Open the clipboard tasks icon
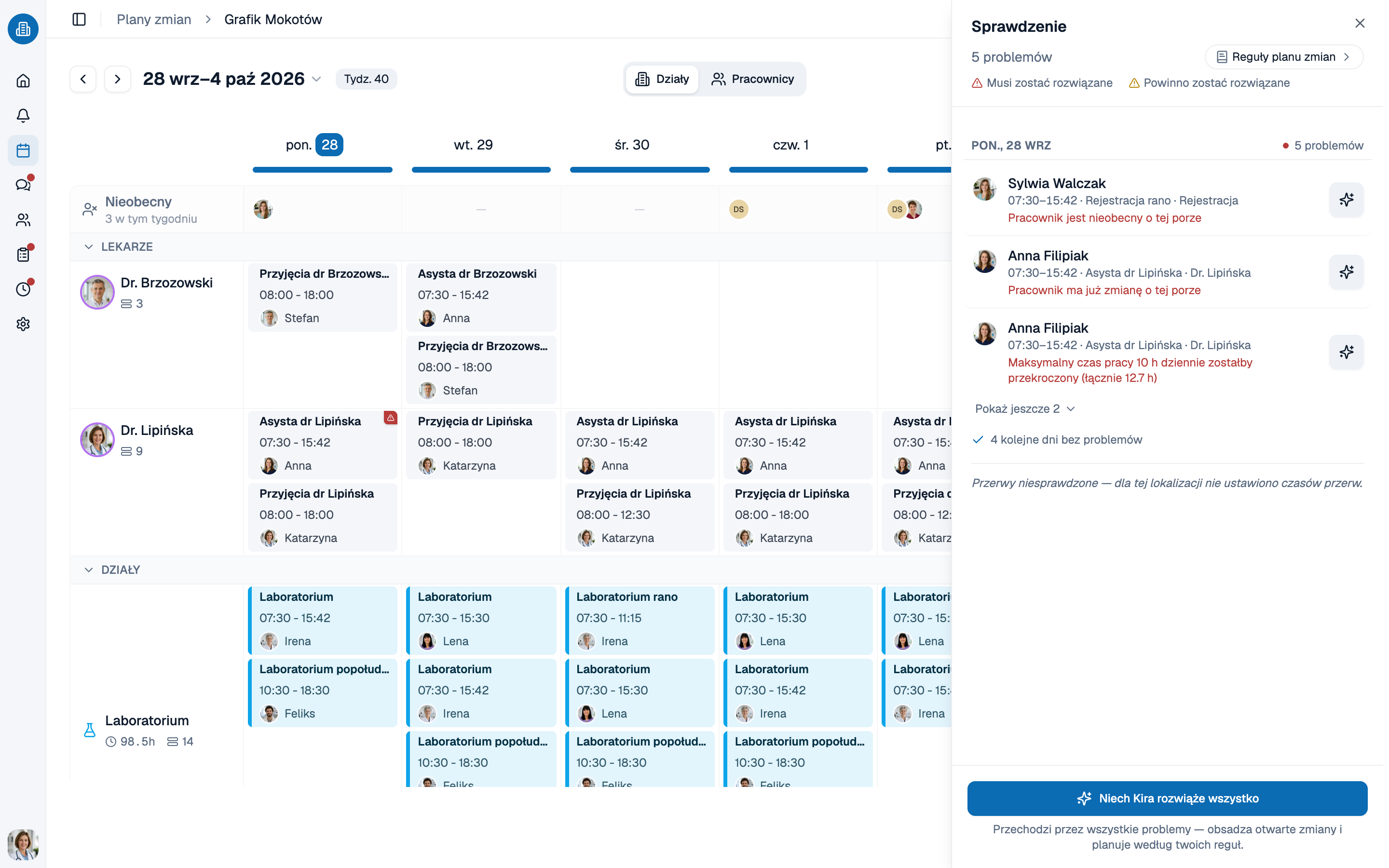This screenshot has width=1389, height=868. tap(23, 254)
